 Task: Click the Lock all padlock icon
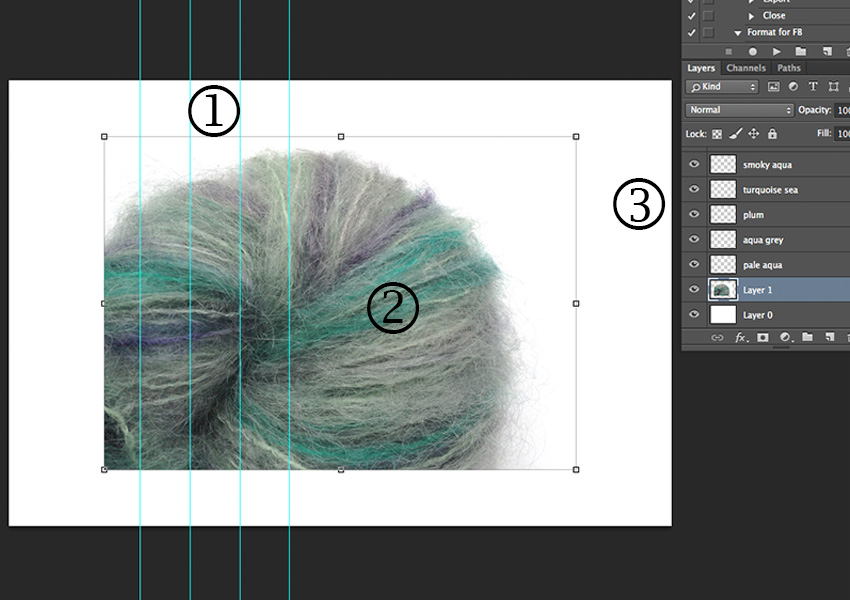[773, 134]
